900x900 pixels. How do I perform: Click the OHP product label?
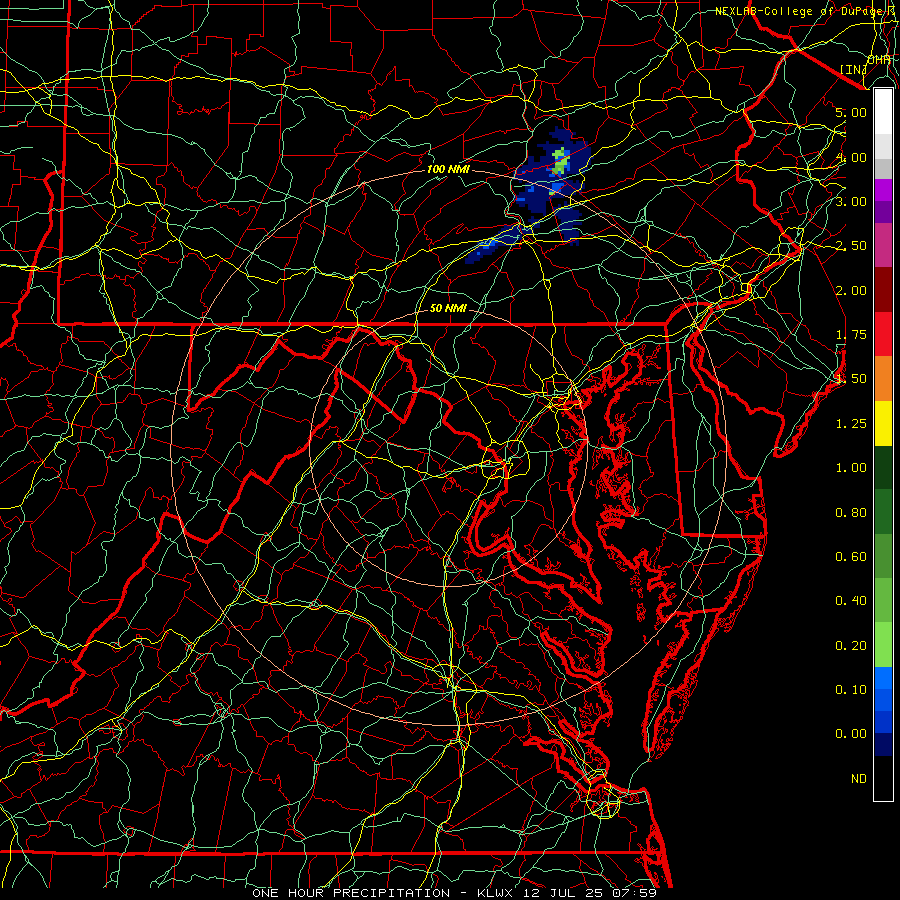coord(879,60)
